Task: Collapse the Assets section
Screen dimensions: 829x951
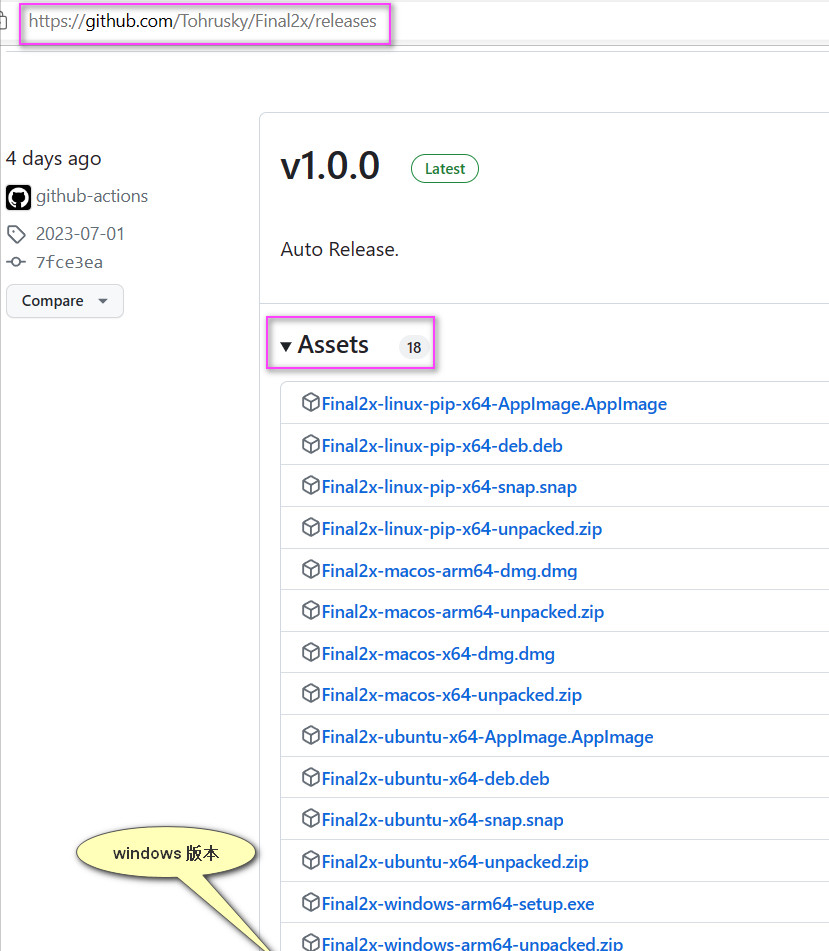Action: 324,344
